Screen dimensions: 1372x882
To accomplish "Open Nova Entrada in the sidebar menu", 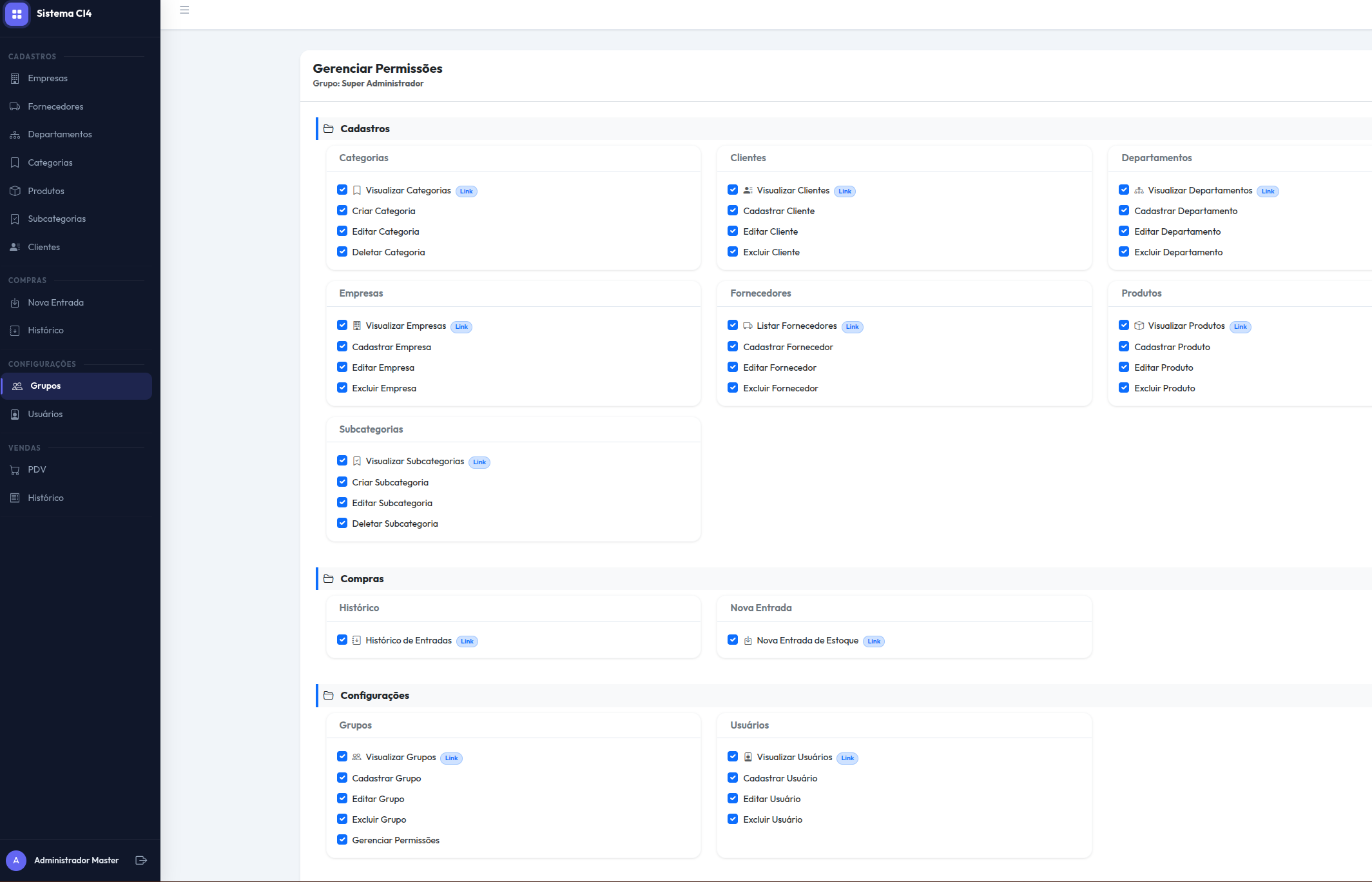I will 55,302.
